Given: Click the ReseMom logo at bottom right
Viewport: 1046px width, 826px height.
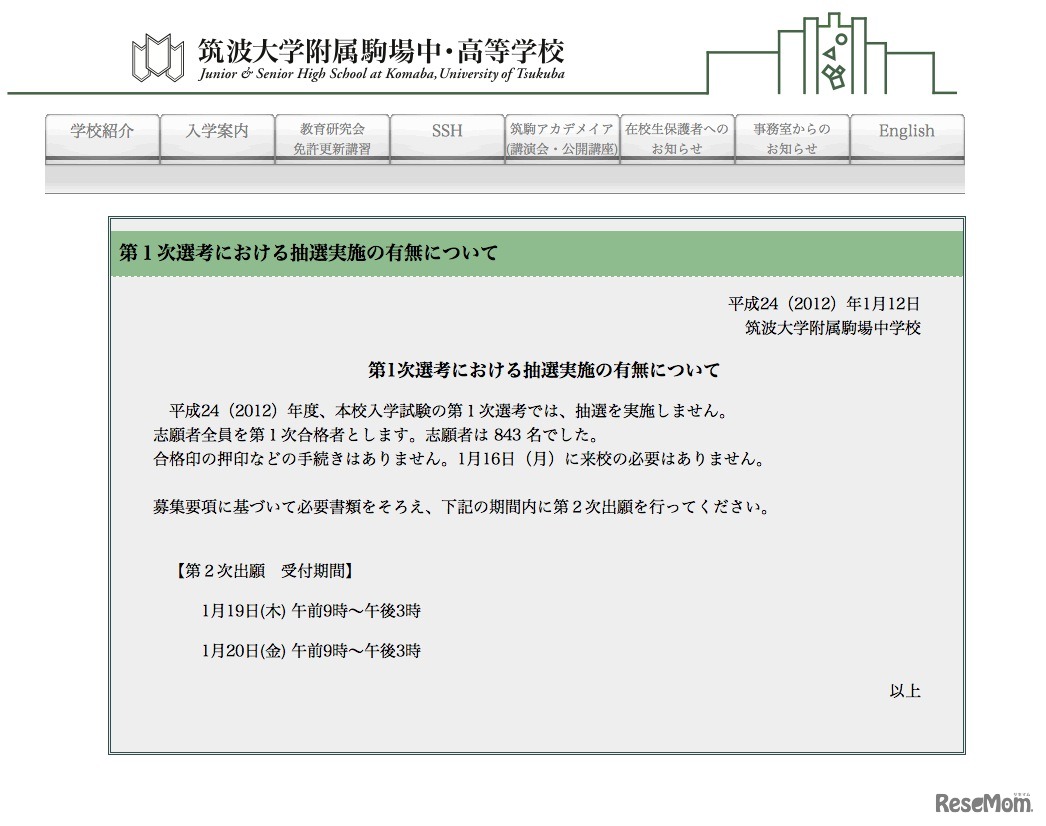Looking at the screenshot, I should click(x=985, y=803).
